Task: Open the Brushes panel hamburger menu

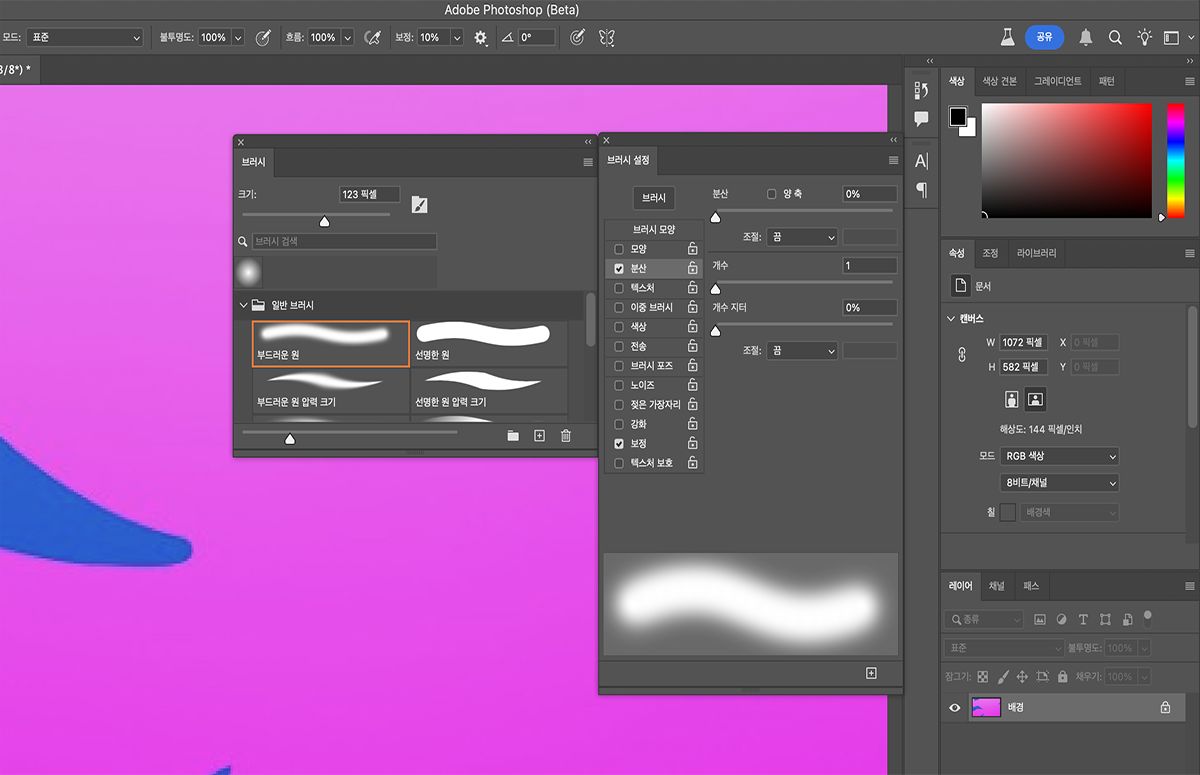Action: coord(588,162)
